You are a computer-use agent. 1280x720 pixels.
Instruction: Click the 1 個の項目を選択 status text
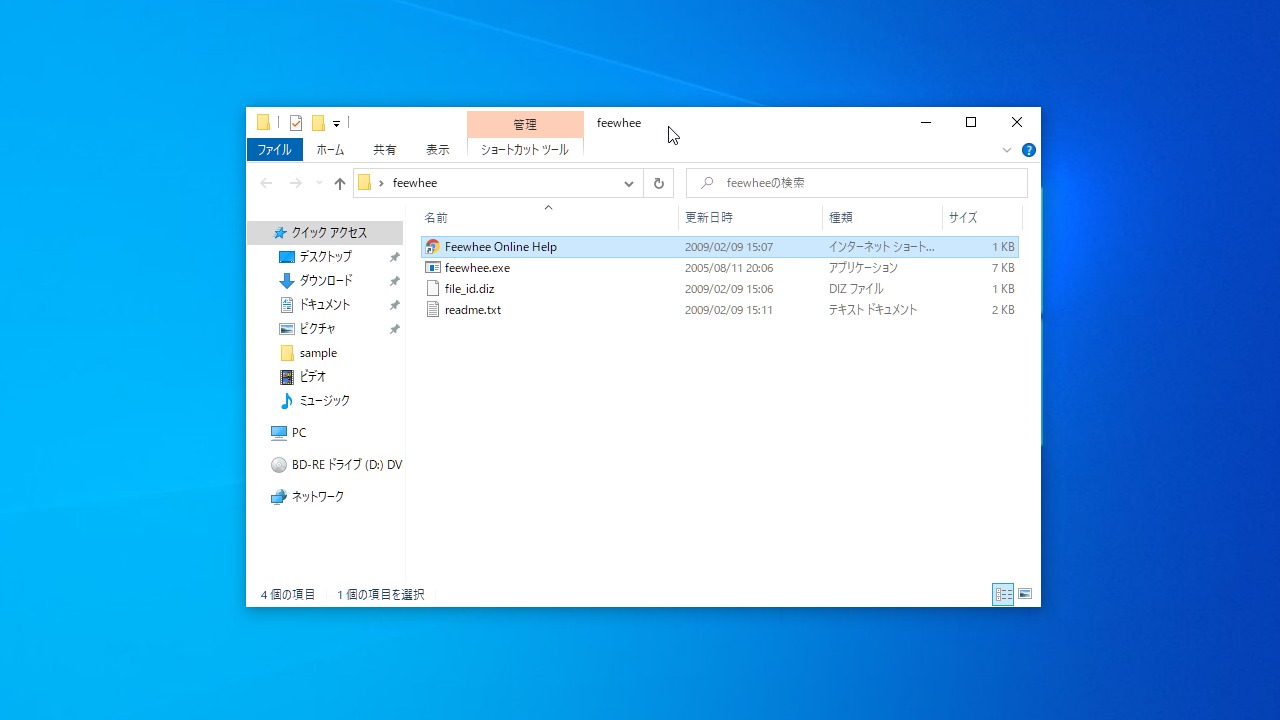coord(380,594)
